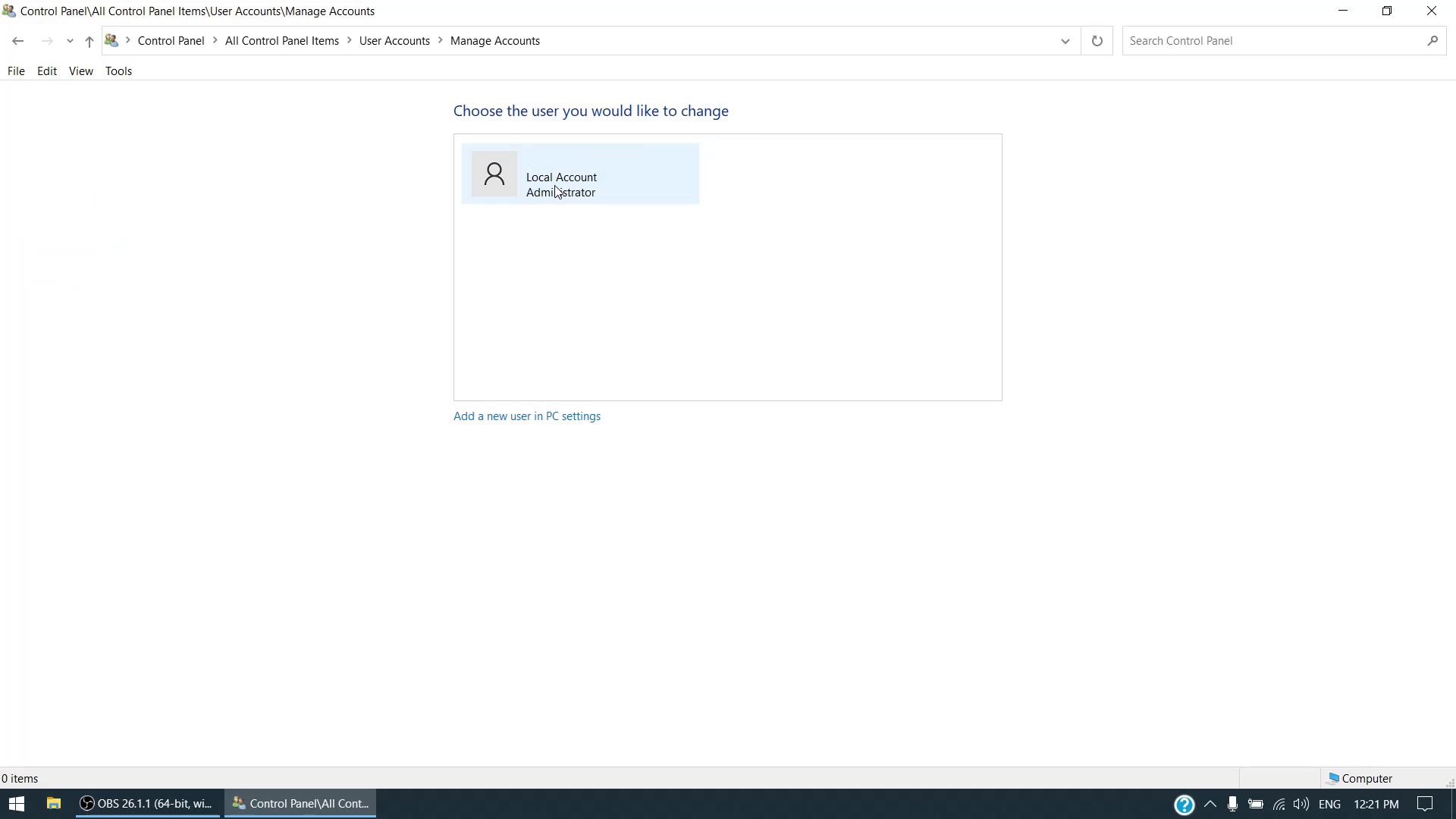Click Add a new user in PC settings
Image resolution: width=1456 pixels, height=819 pixels.
526,416
